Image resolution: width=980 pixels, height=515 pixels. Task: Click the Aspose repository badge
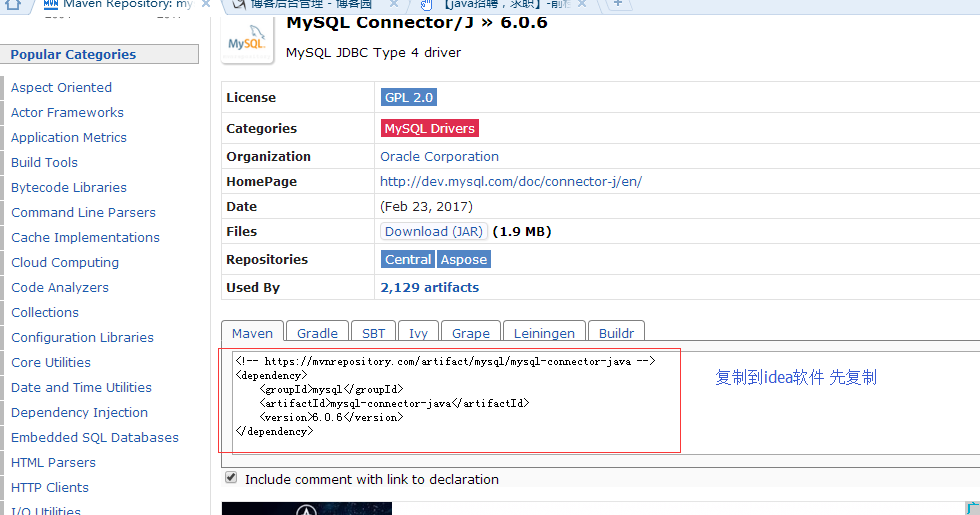point(464,259)
